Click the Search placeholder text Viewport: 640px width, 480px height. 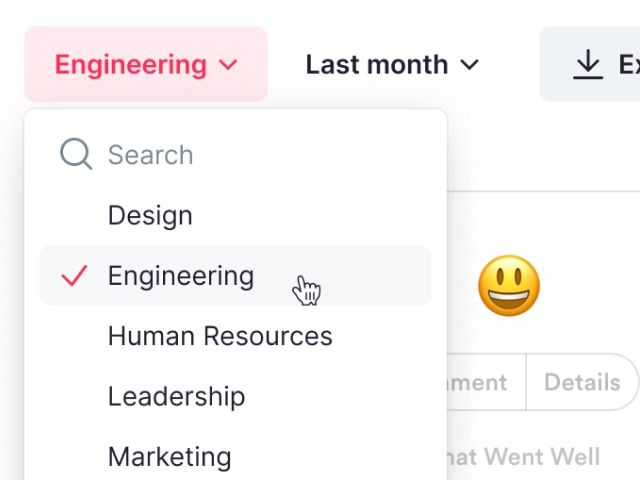click(151, 155)
